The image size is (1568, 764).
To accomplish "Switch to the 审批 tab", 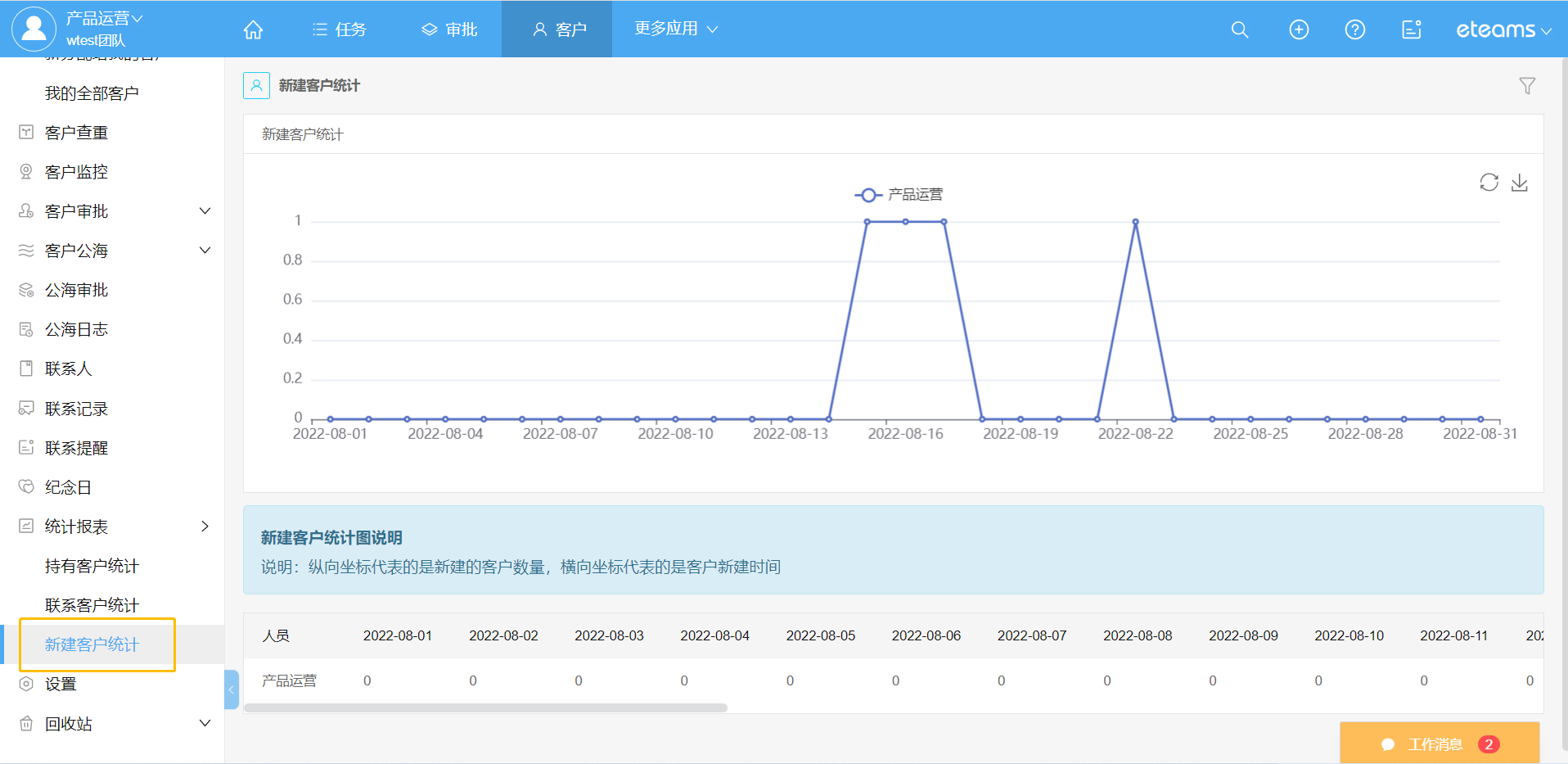I will pyautogui.click(x=449, y=30).
